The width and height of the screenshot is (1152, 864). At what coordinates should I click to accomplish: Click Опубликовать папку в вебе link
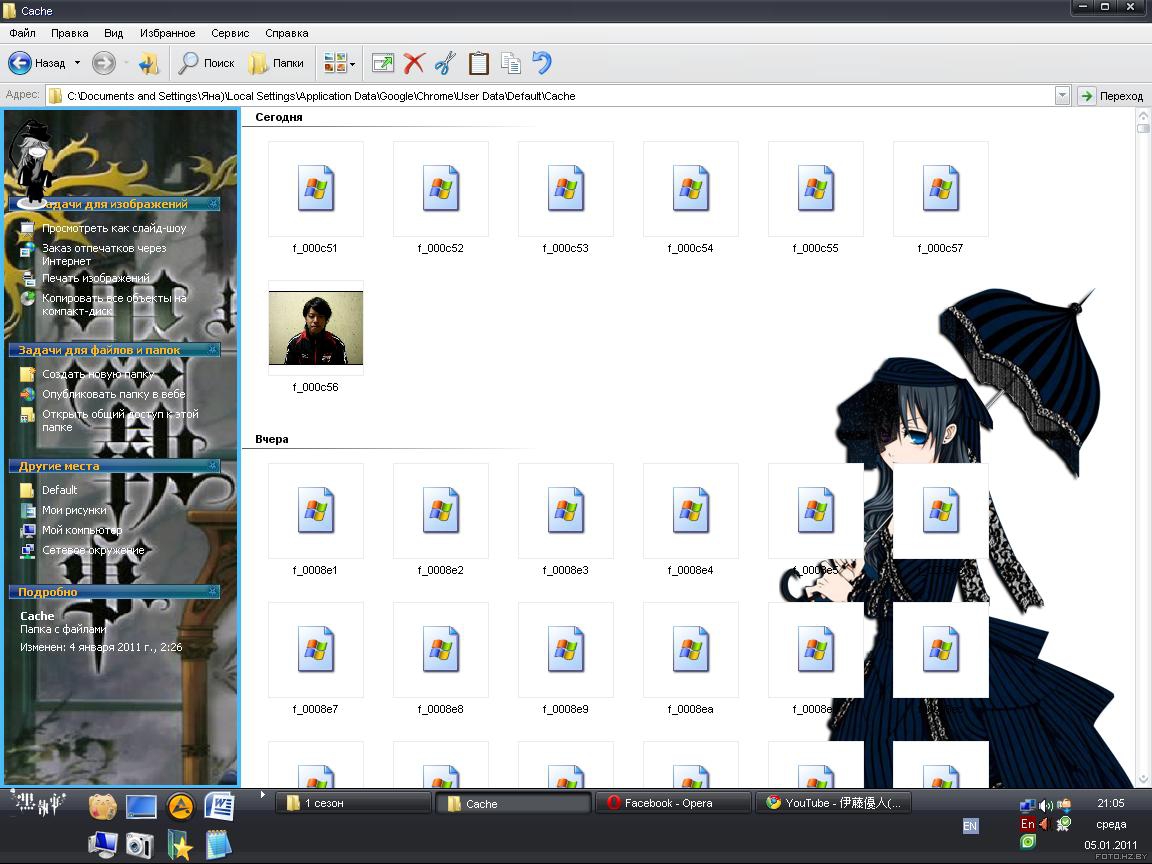tap(113, 394)
